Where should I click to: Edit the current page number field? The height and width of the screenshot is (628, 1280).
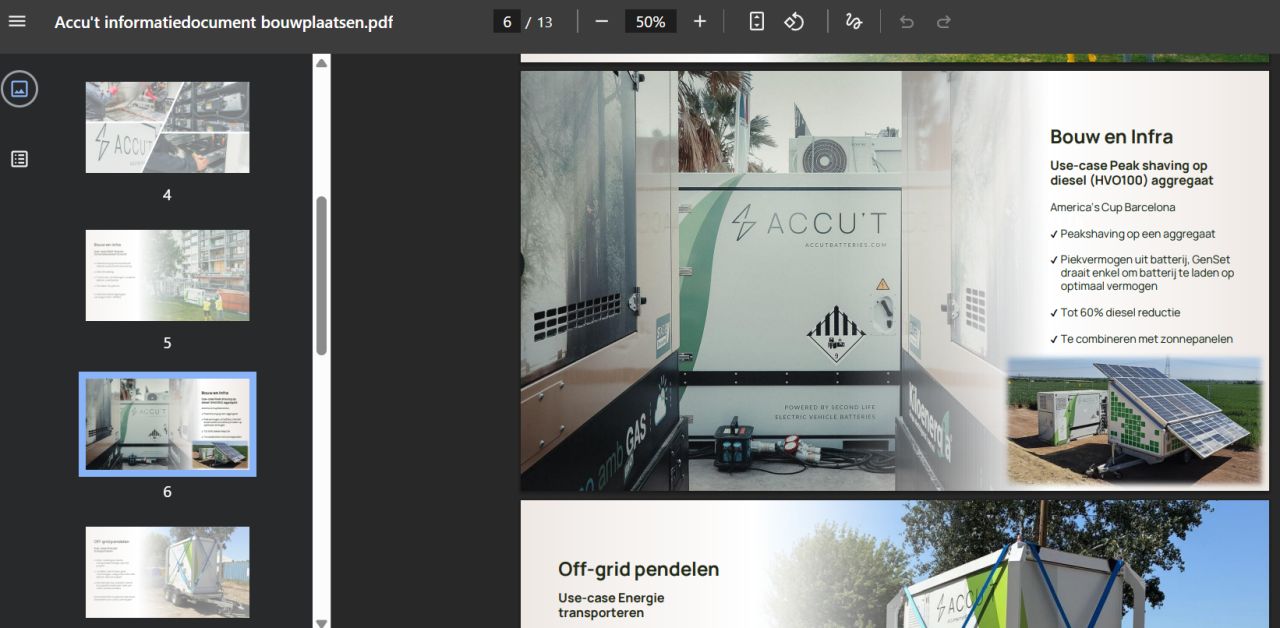click(507, 22)
